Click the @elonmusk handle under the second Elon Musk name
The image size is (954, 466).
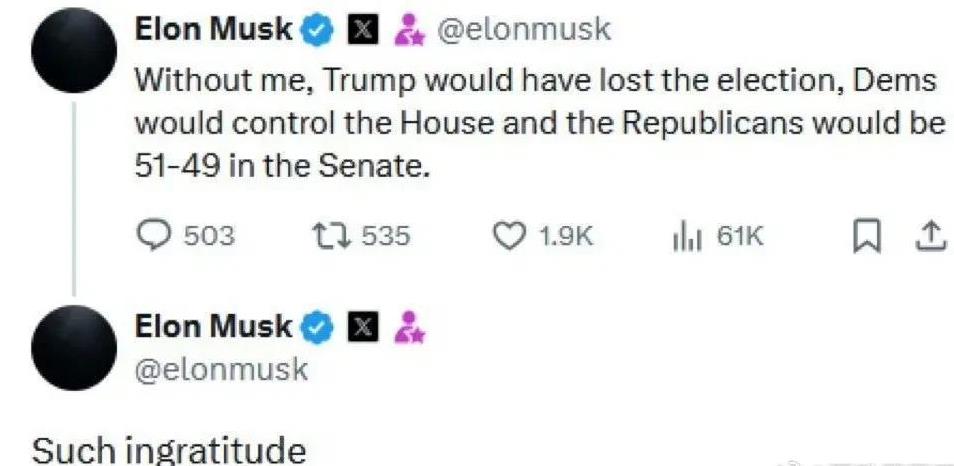point(220,369)
